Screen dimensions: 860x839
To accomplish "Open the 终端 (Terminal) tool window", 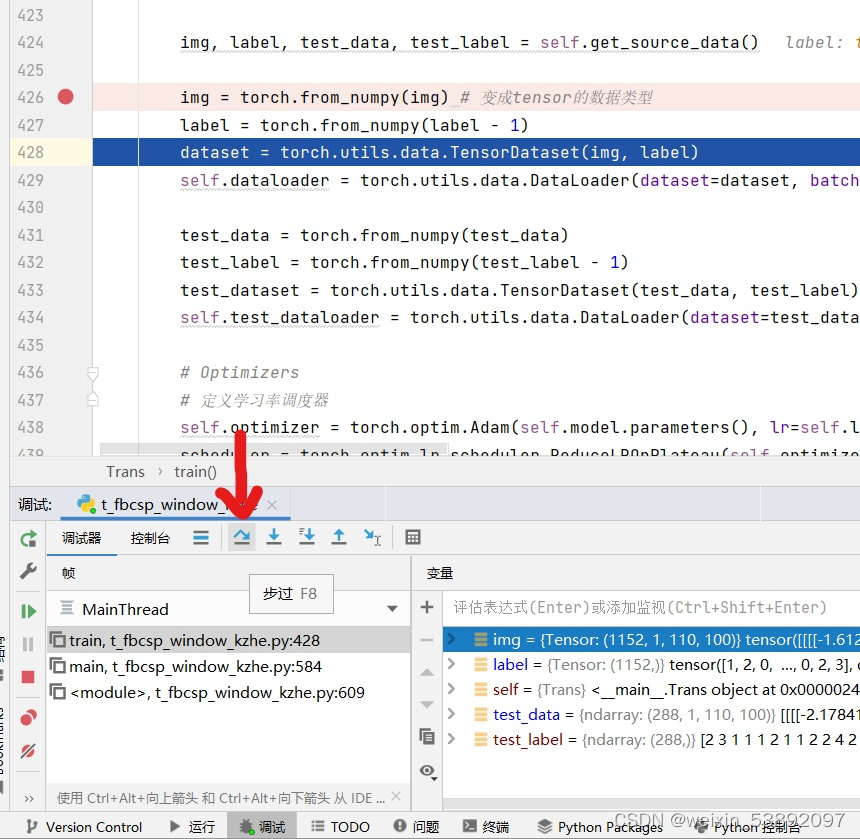I will coord(486,826).
